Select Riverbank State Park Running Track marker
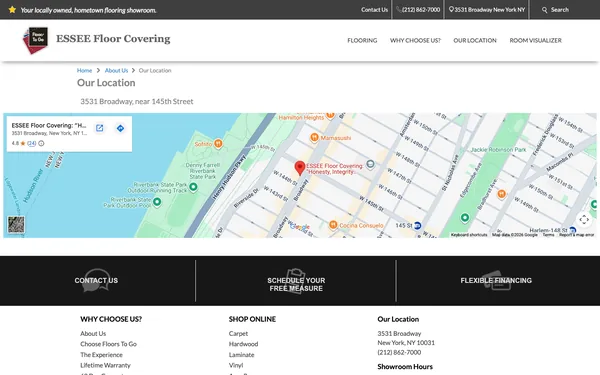 pos(193,187)
